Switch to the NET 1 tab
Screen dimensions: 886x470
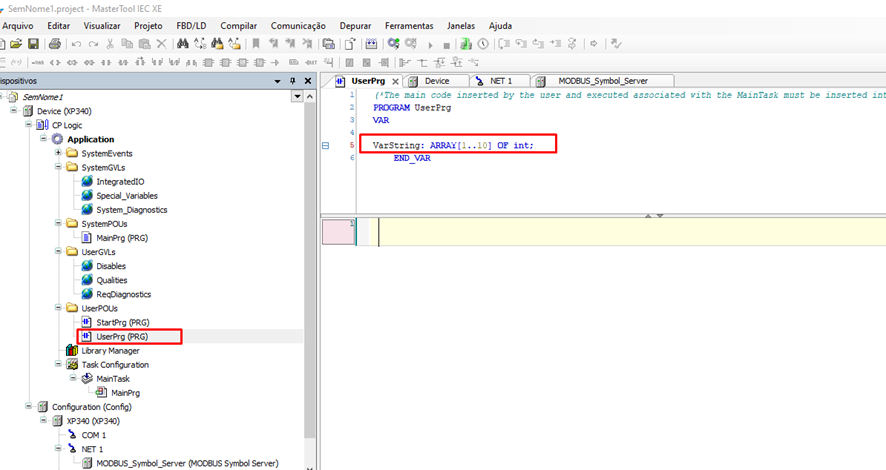pos(500,80)
